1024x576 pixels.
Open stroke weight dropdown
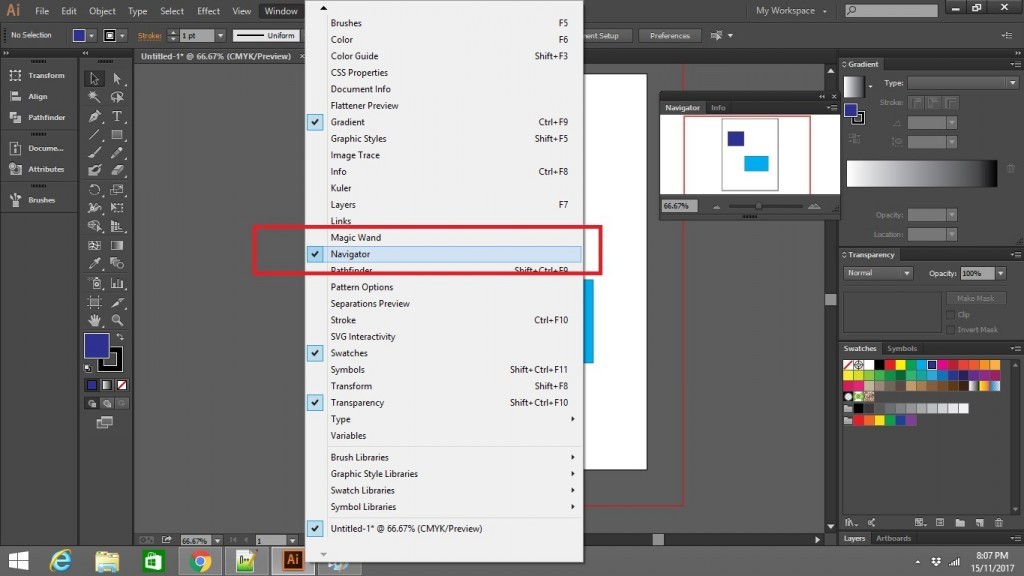[x=221, y=35]
